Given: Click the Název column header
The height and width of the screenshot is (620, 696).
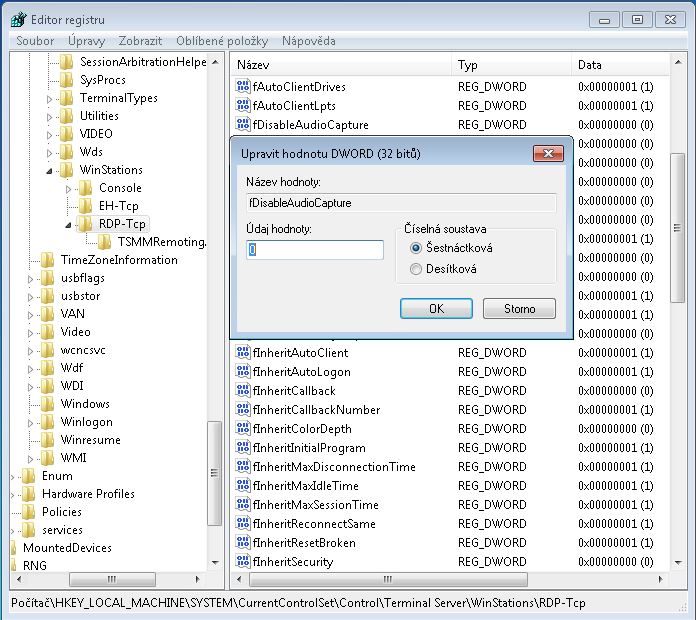Looking at the screenshot, I should pos(341,65).
